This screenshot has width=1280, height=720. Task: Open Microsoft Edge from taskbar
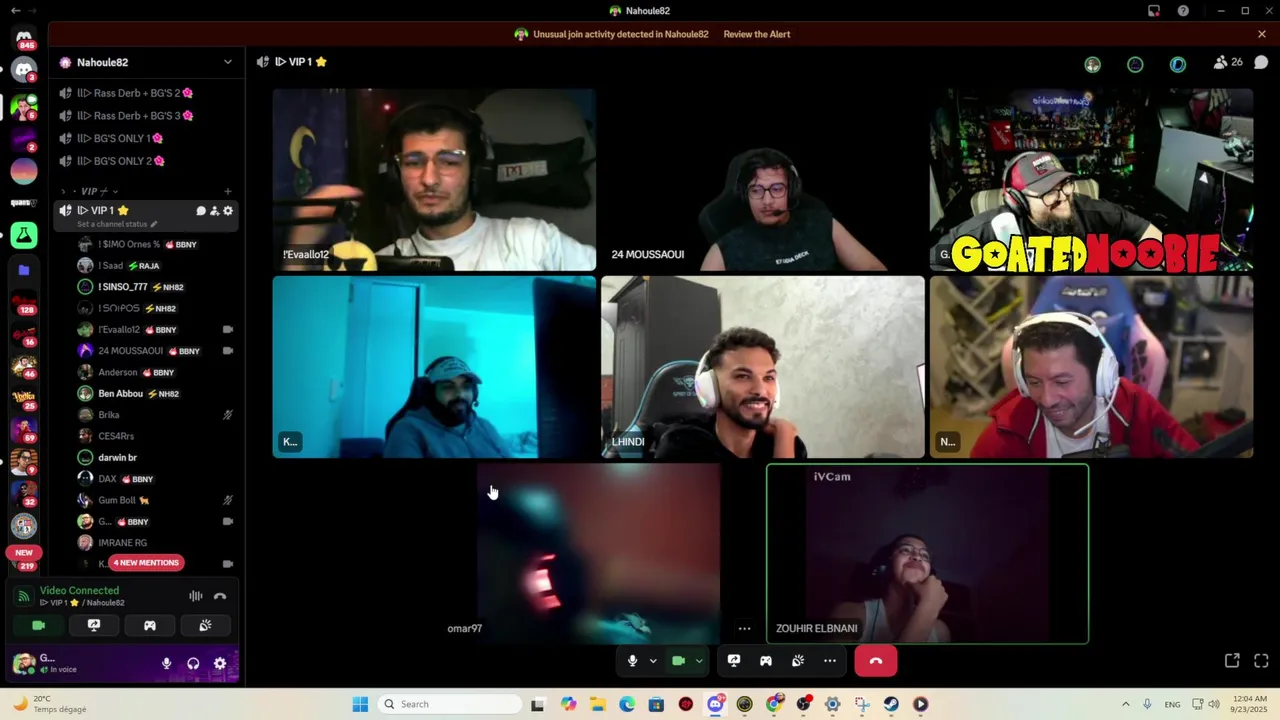(x=627, y=704)
